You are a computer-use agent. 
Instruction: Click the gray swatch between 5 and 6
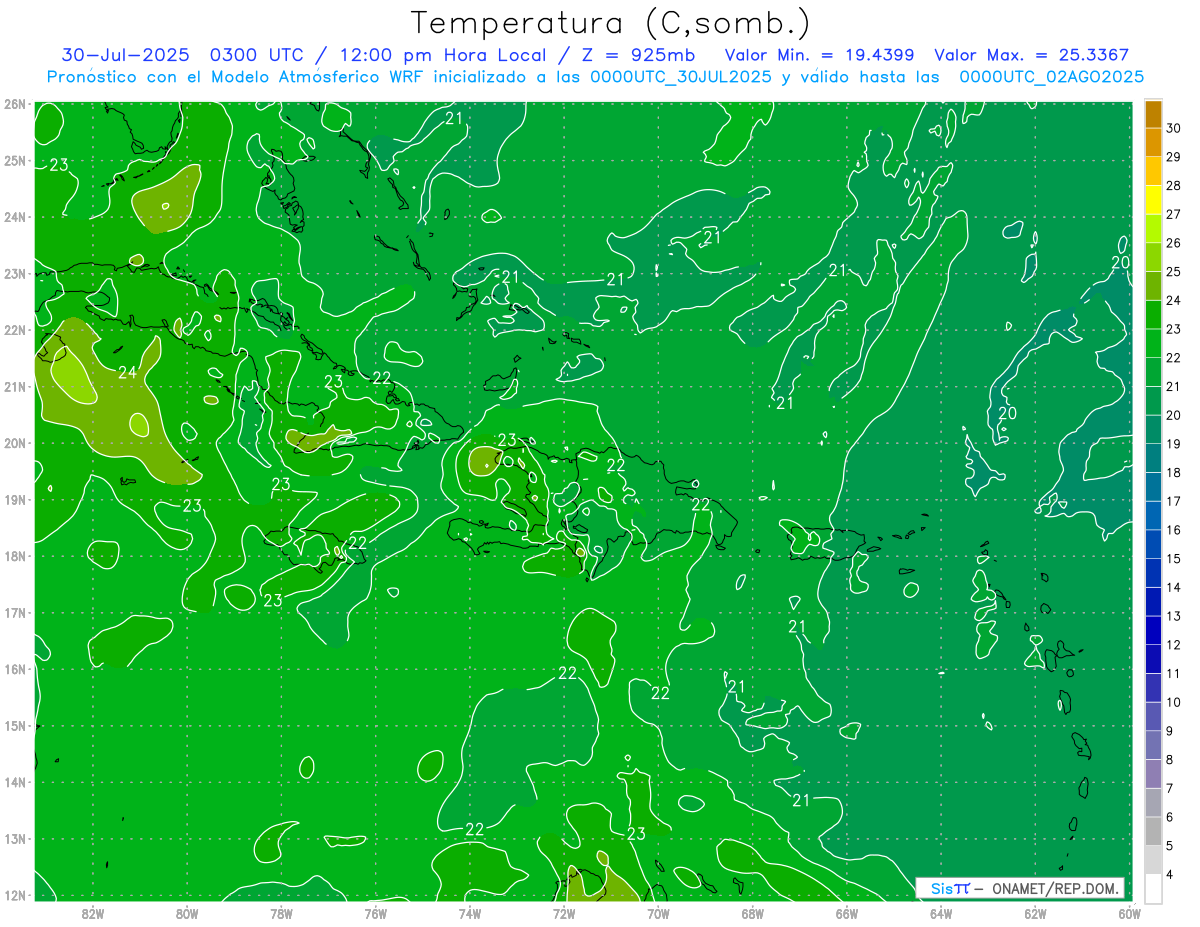[x=1153, y=831]
